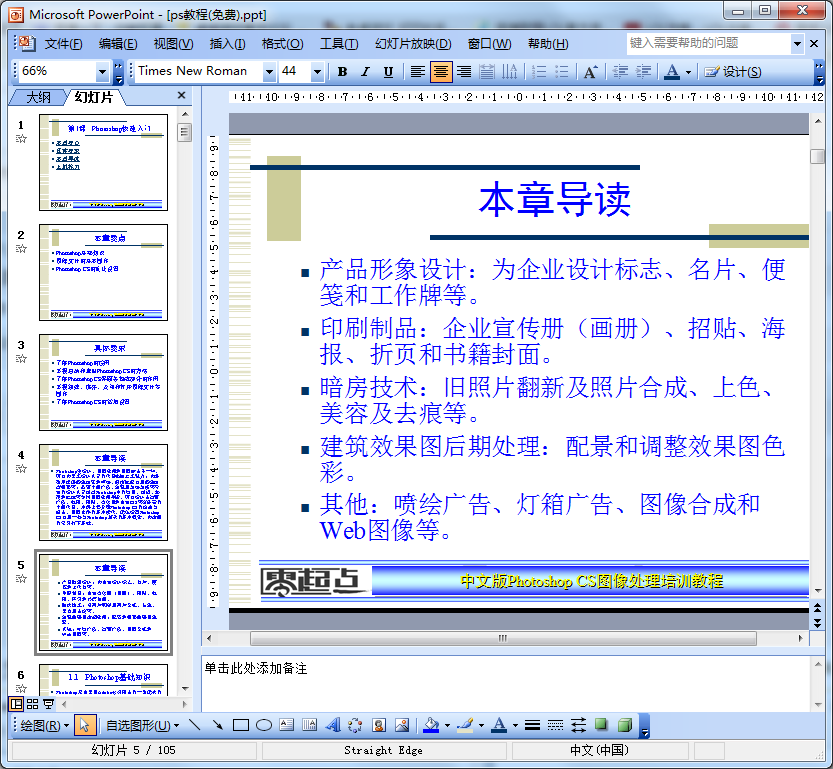833x769 pixels.
Task: Increase the font size
Action: pyautogui.click(x=591, y=71)
